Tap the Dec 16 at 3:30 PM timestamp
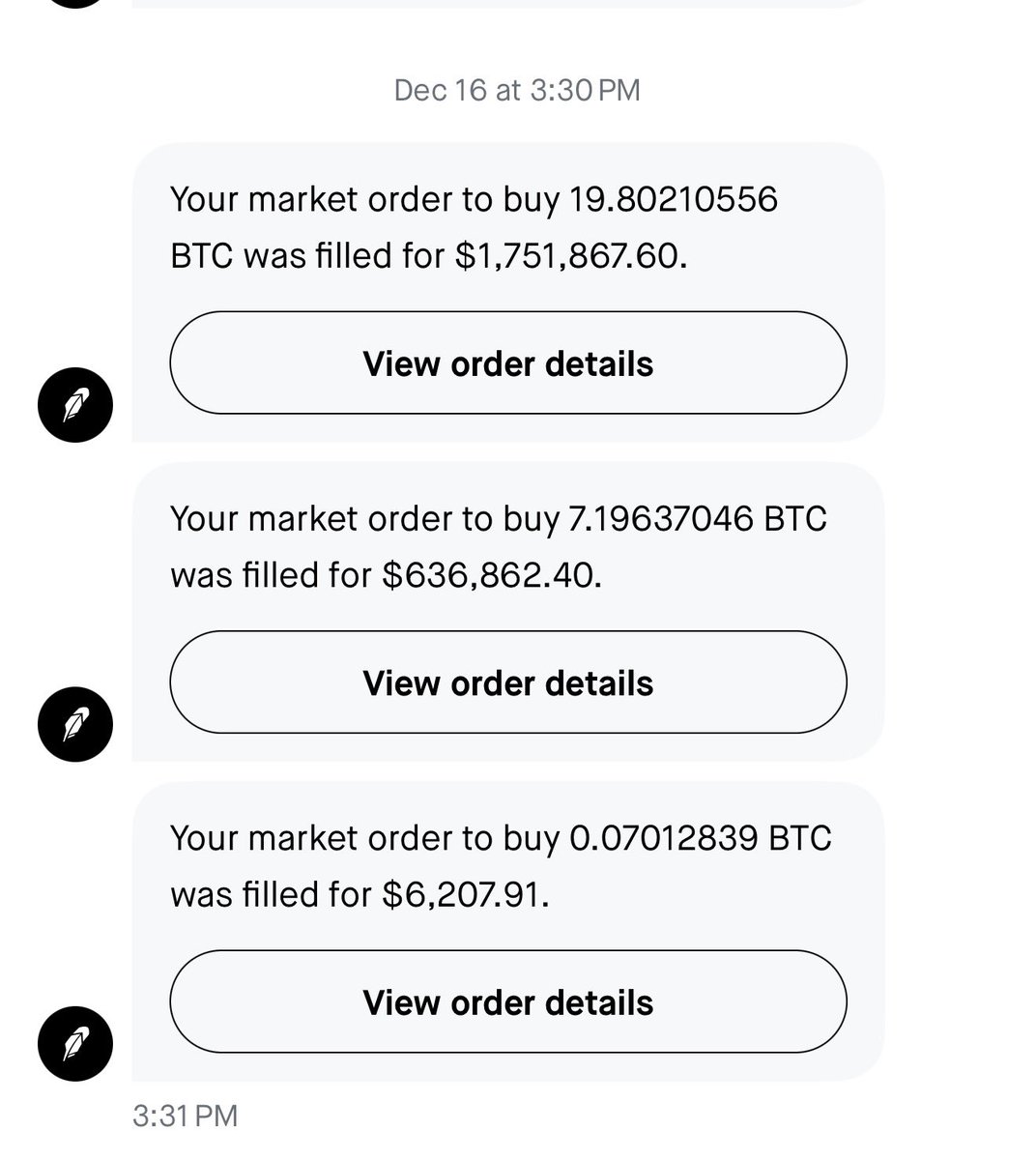 [517, 90]
